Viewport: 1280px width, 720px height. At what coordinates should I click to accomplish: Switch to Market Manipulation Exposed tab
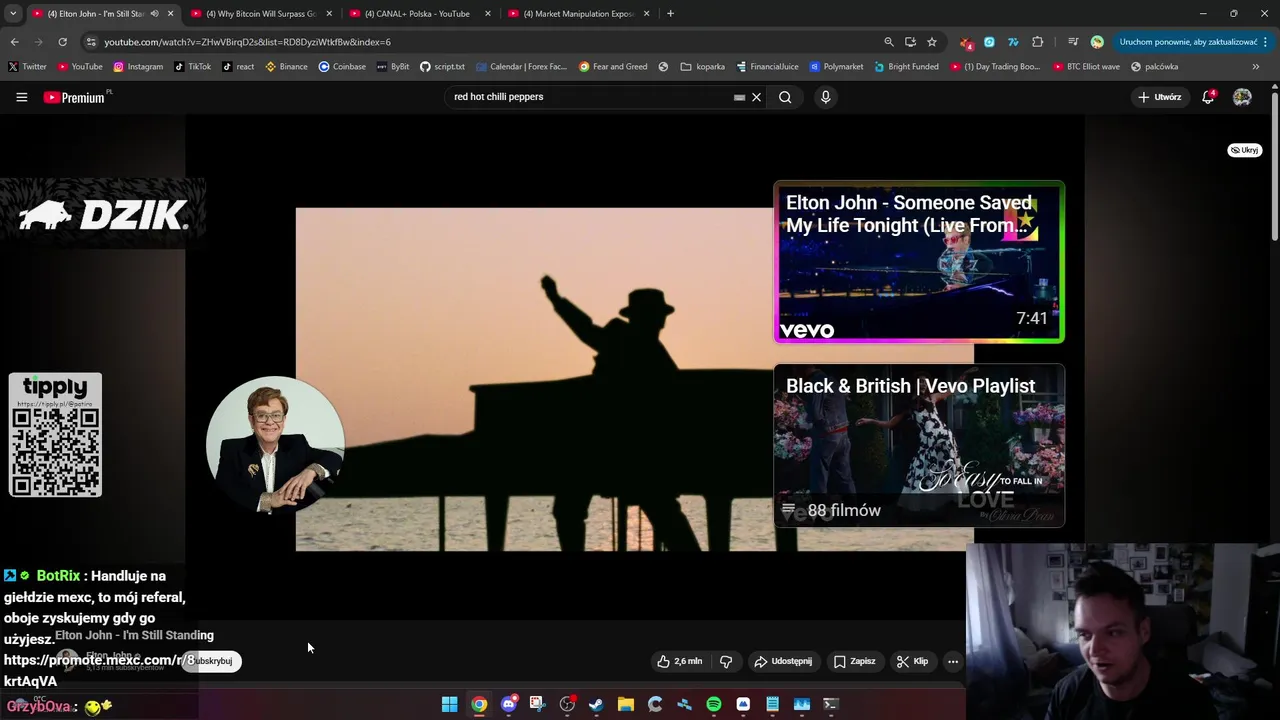[x=578, y=13]
